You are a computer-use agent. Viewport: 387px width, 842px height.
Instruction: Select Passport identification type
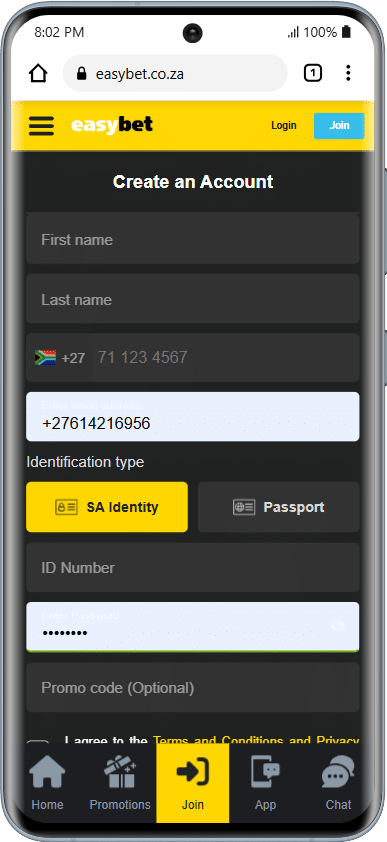coord(279,507)
